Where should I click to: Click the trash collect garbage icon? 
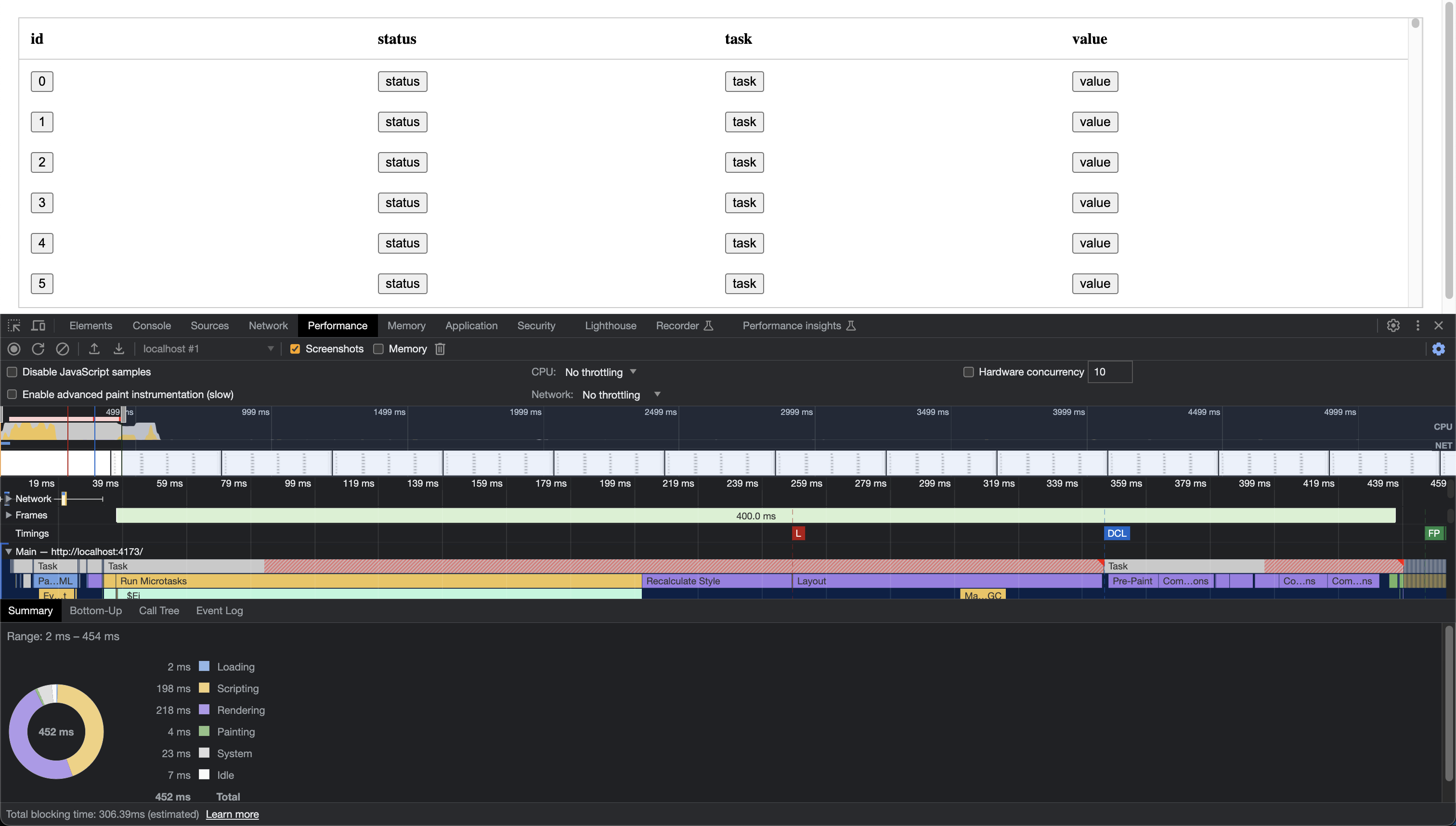[x=440, y=349]
